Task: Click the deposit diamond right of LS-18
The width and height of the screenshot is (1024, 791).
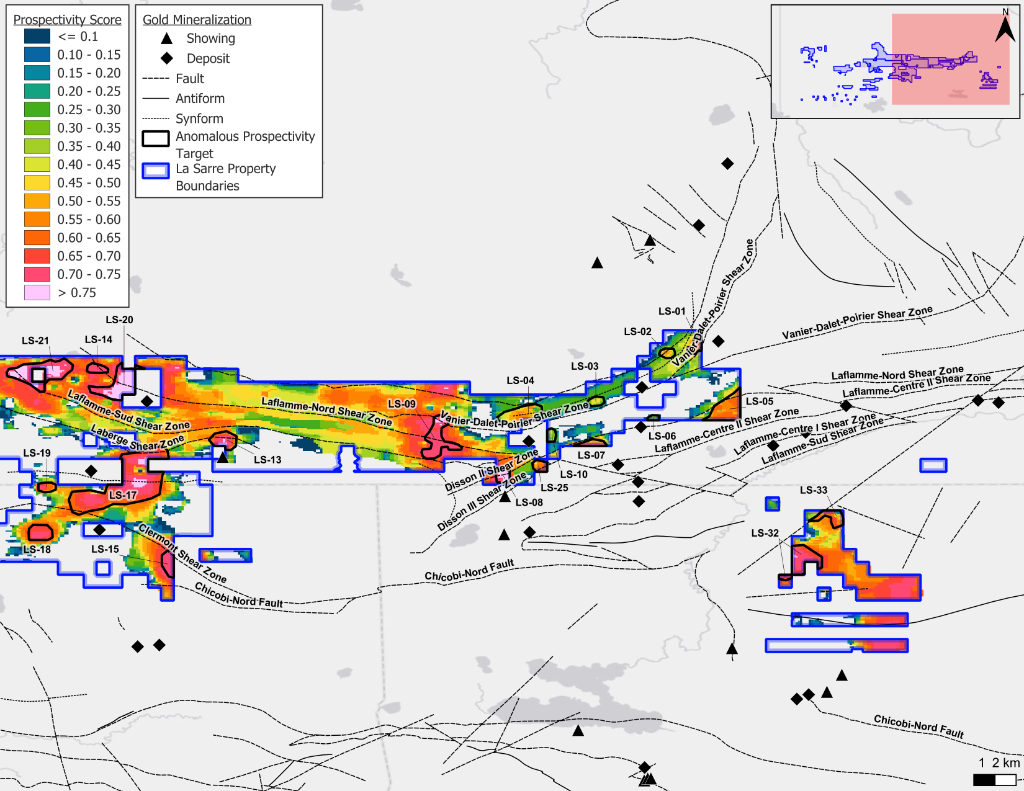Action: point(99,529)
